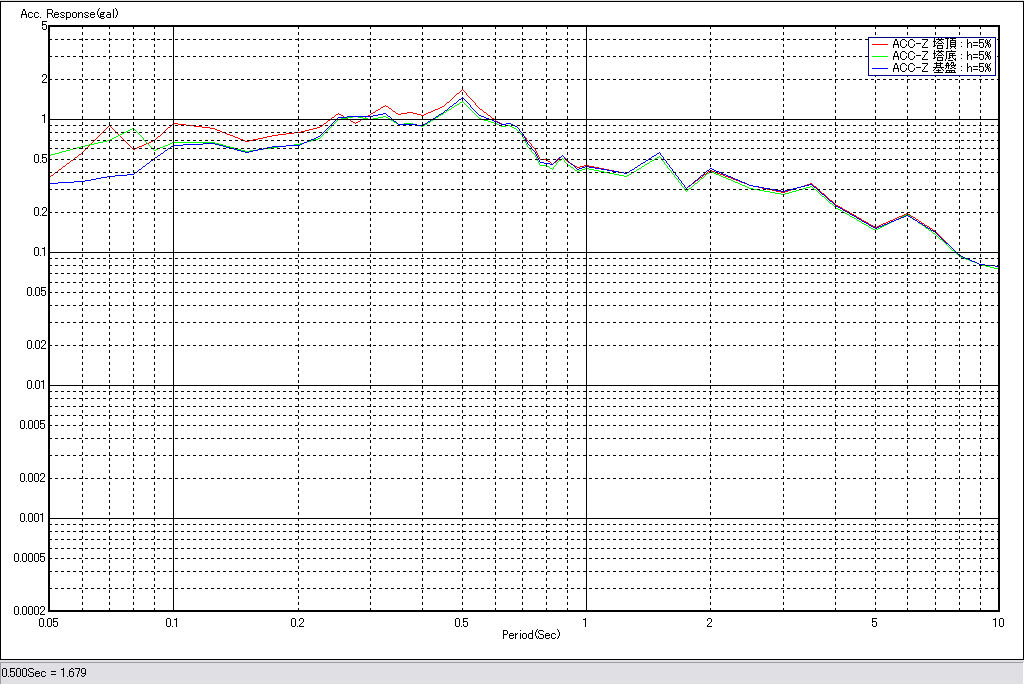
Task: Click the 5 label atop the response axis
Action: (x=44, y=26)
